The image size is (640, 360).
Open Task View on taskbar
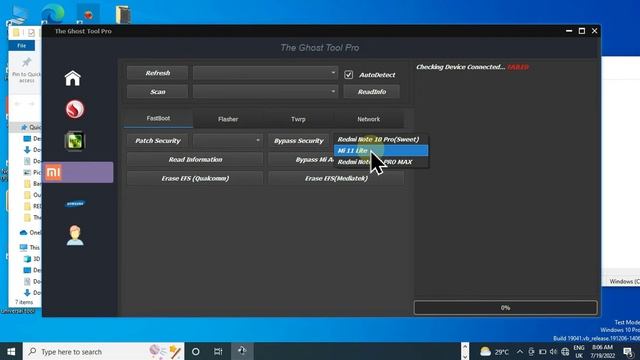click(218, 351)
